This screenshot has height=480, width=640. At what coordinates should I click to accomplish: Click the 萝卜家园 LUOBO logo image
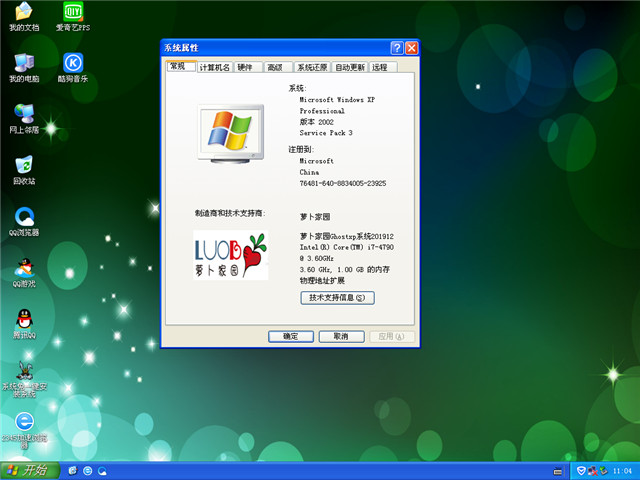(x=231, y=255)
